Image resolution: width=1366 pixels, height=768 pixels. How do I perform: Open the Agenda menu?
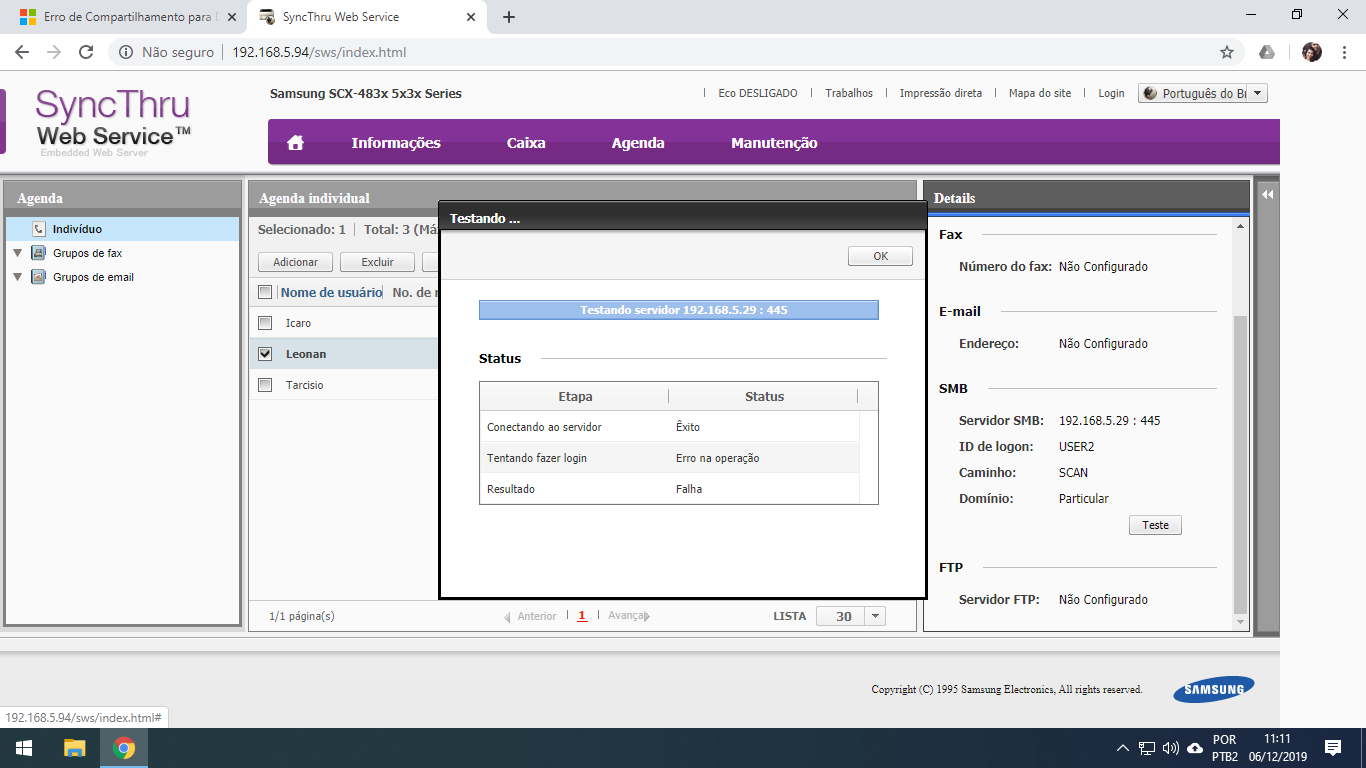pos(638,143)
